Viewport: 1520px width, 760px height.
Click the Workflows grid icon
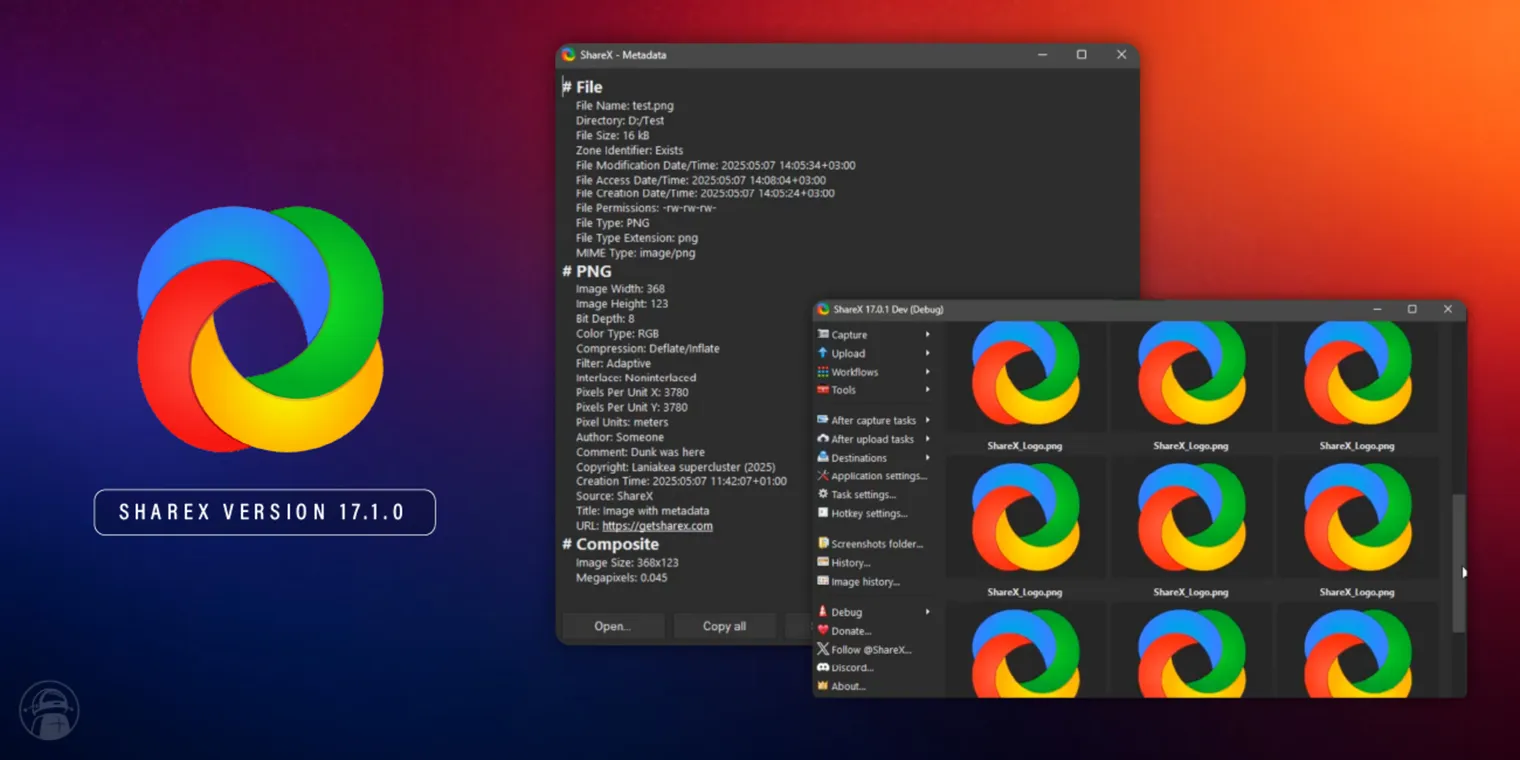tap(822, 371)
